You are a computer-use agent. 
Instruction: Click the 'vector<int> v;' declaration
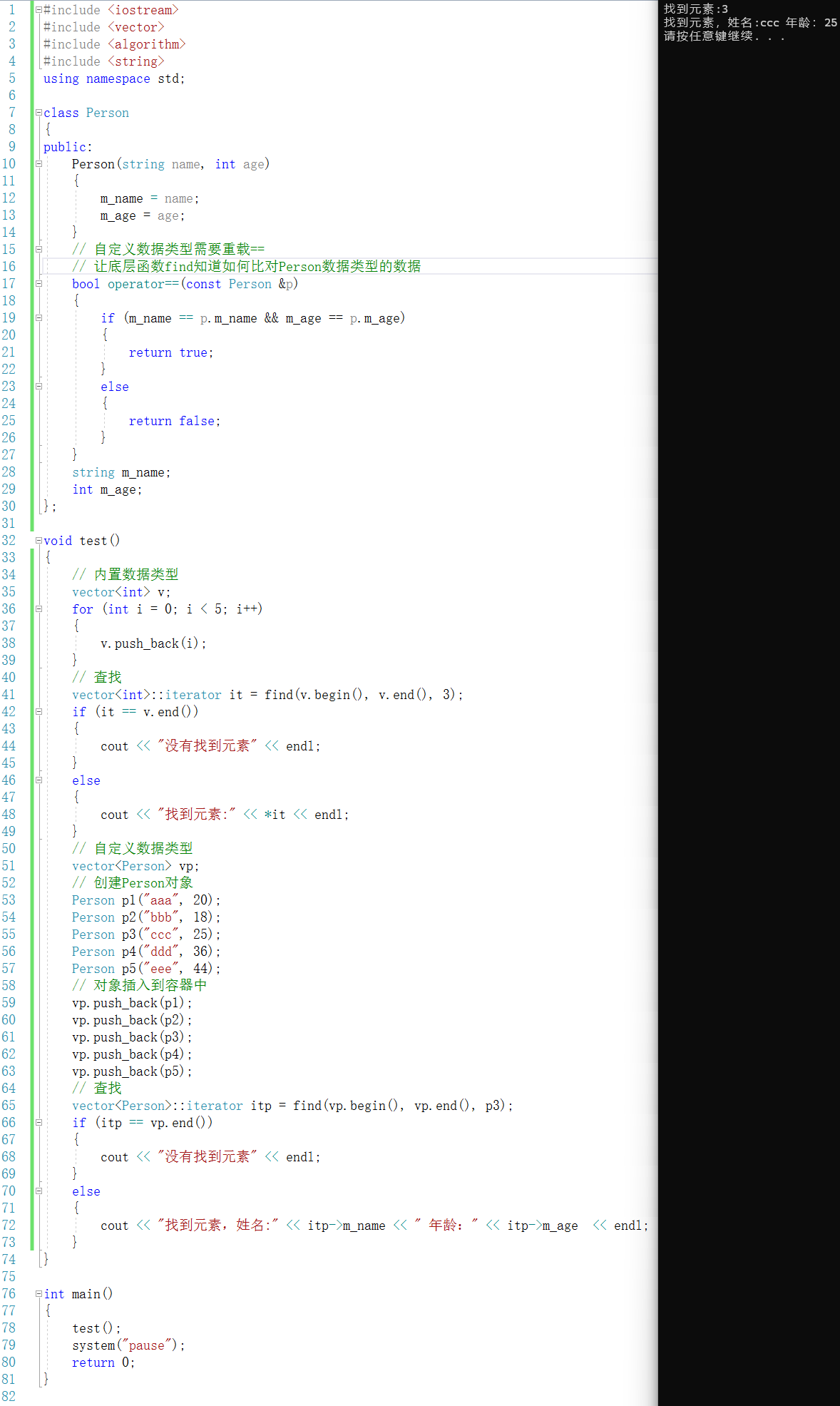(x=121, y=592)
